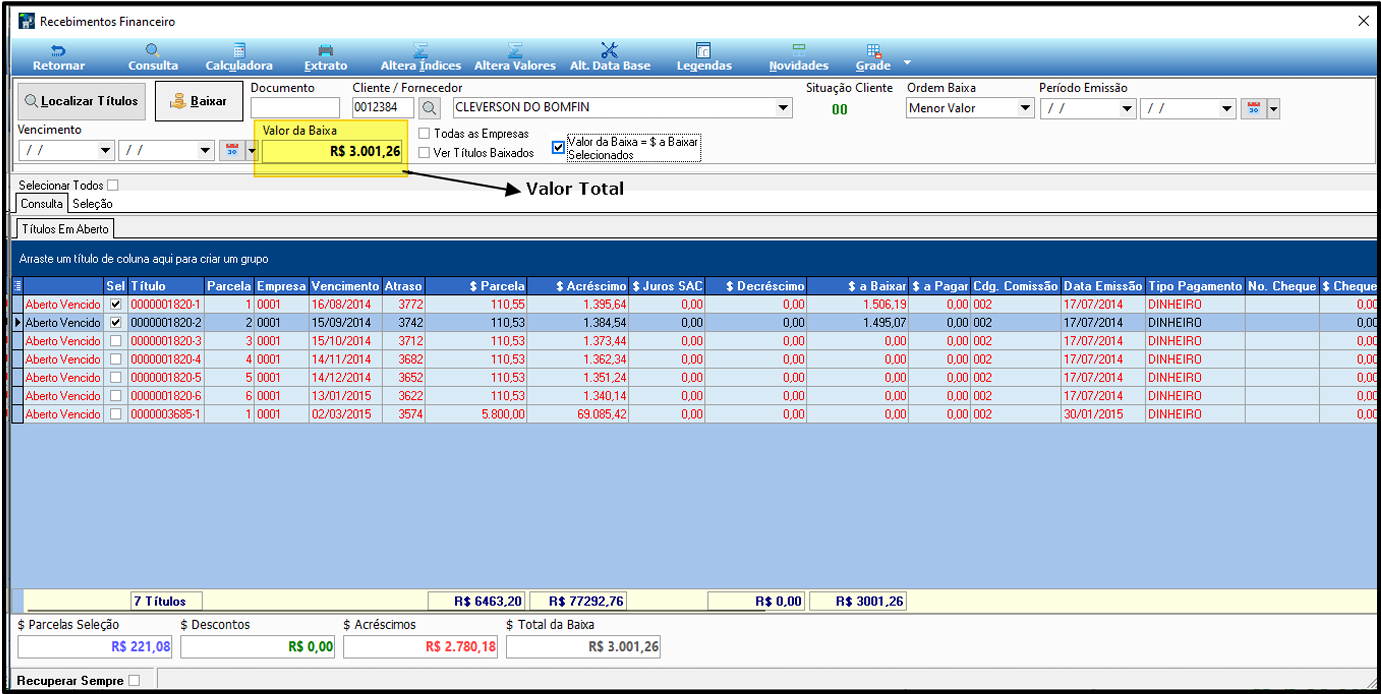Click the Vencimento cell 15/10/2014
1381x694 pixels.
pyautogui.click(x=345, y=341)
